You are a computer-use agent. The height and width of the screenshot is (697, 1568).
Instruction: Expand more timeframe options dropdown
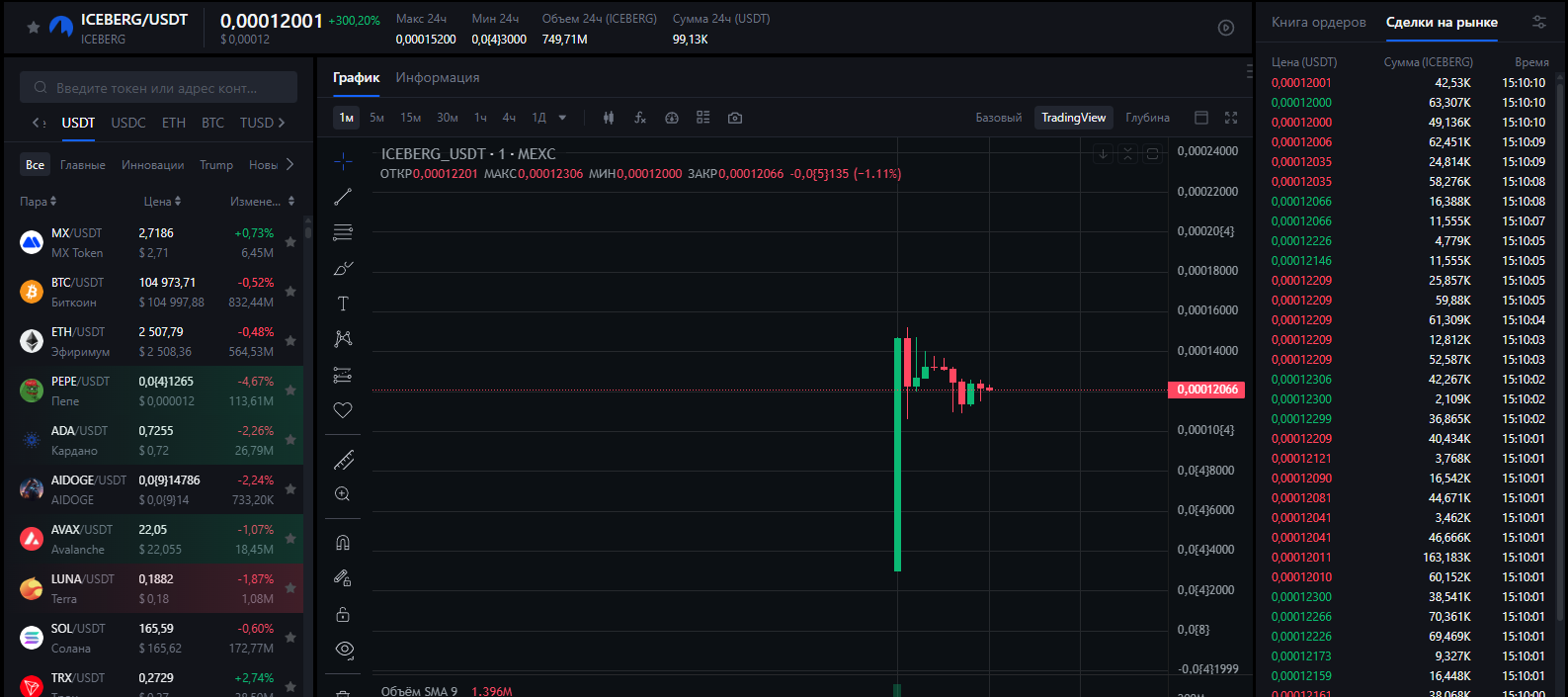(x=562, y=118)
